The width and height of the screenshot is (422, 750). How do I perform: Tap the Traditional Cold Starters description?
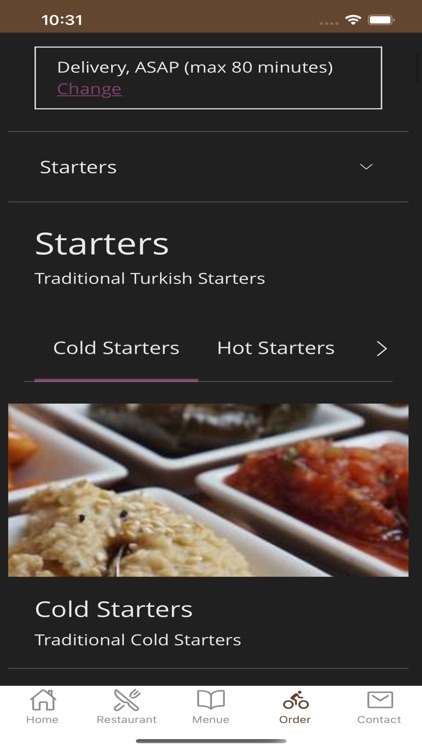pyautogui.click(x=138, y=640)
